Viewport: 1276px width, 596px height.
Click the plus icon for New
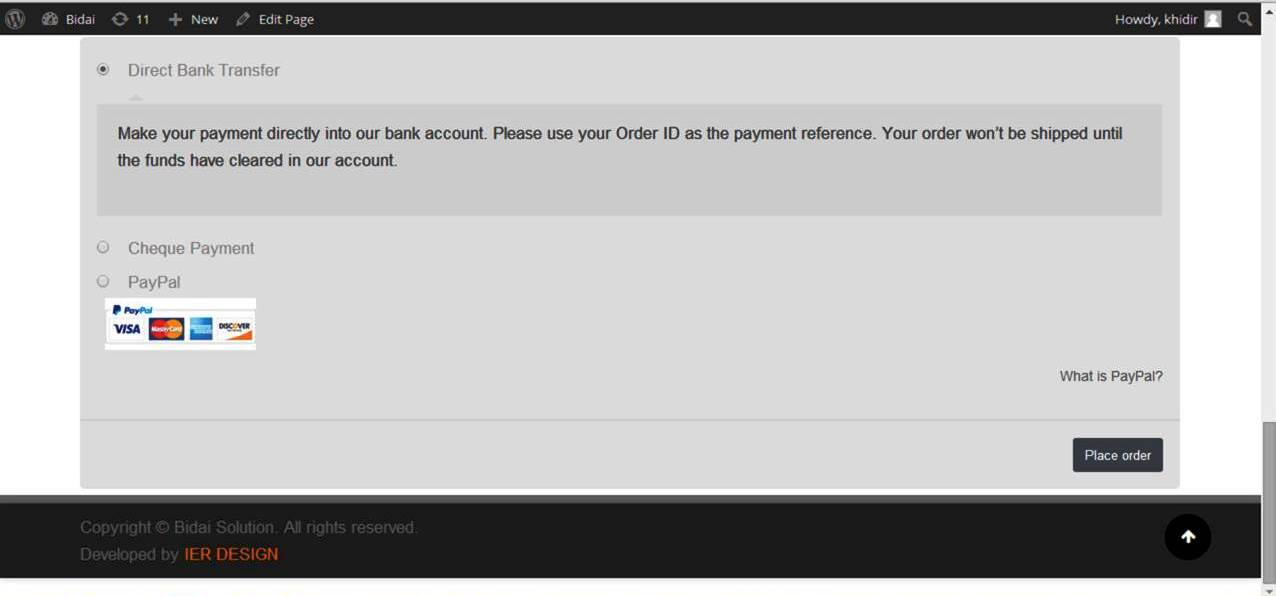[x=175, y=19]
